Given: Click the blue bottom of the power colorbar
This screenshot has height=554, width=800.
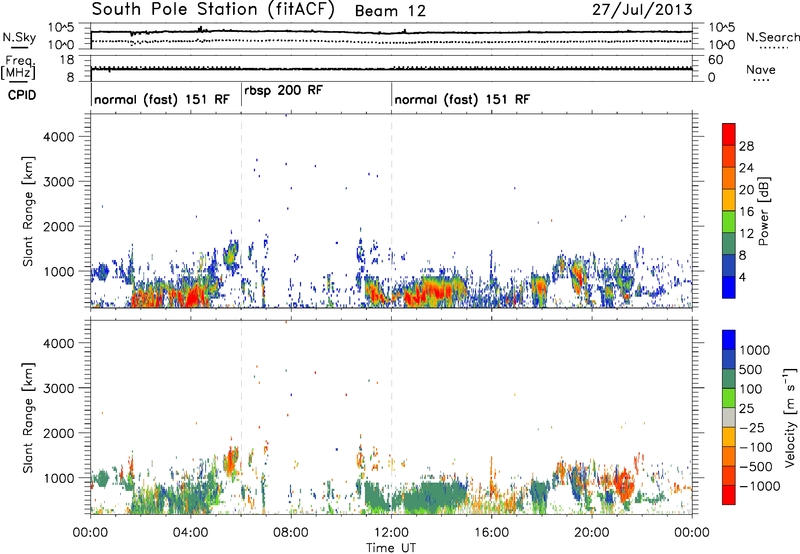Looking at the screenshot, I should point(729,287).
